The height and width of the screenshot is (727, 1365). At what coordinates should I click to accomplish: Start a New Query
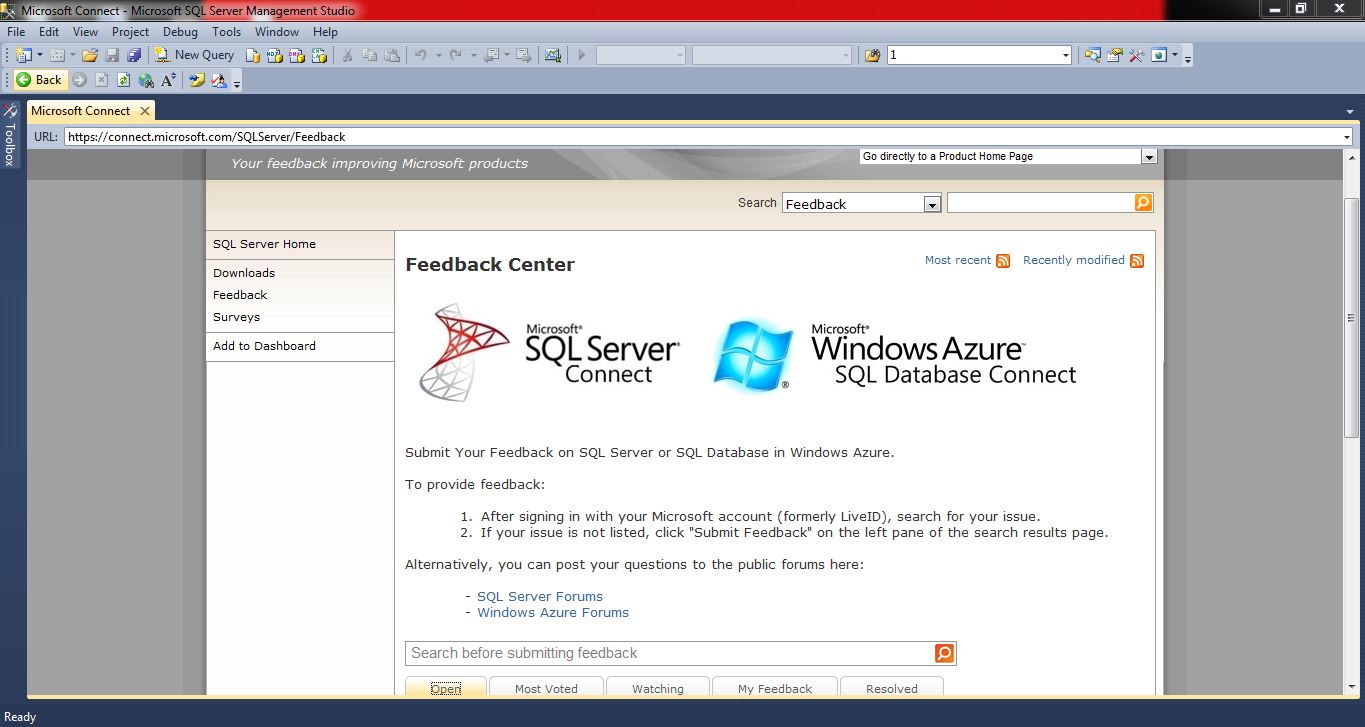tap(195, 55)
